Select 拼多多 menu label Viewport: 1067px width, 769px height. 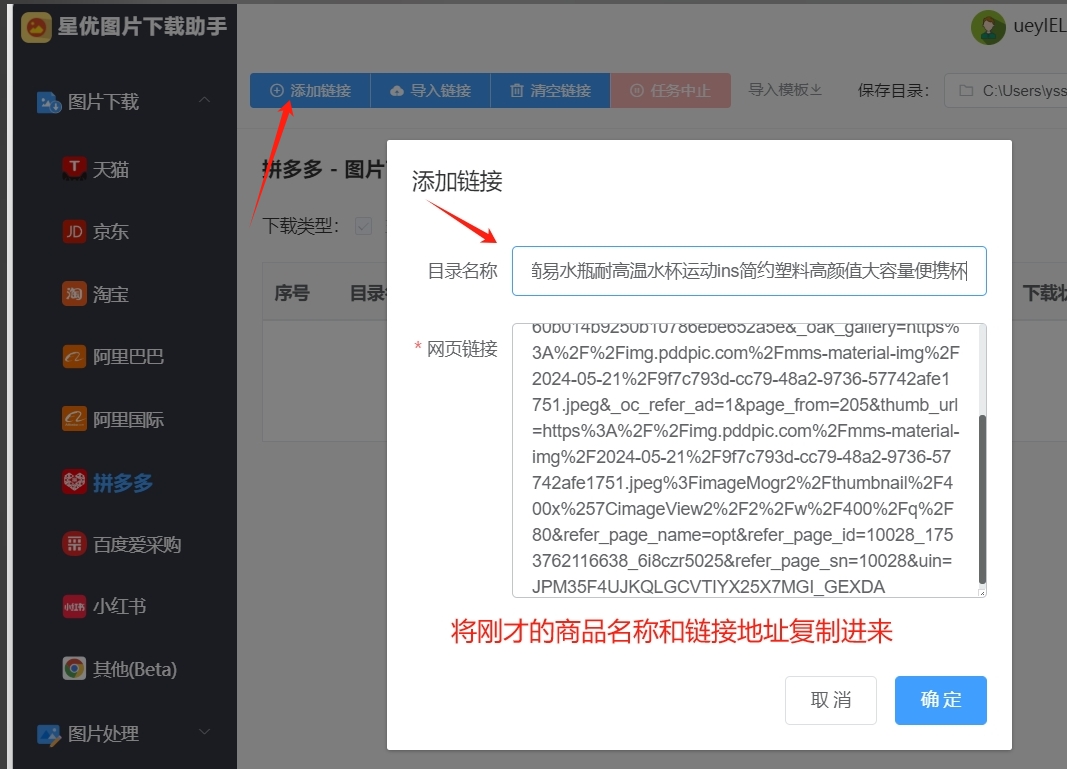[122, 482]
